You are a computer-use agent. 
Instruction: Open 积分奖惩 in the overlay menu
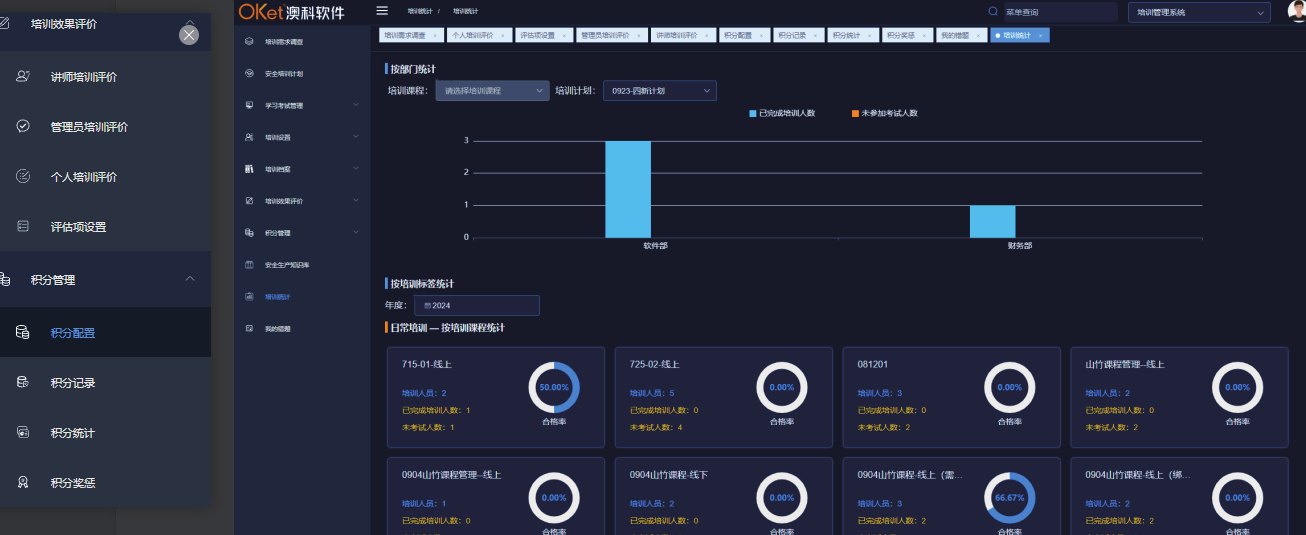click(73, 483)
